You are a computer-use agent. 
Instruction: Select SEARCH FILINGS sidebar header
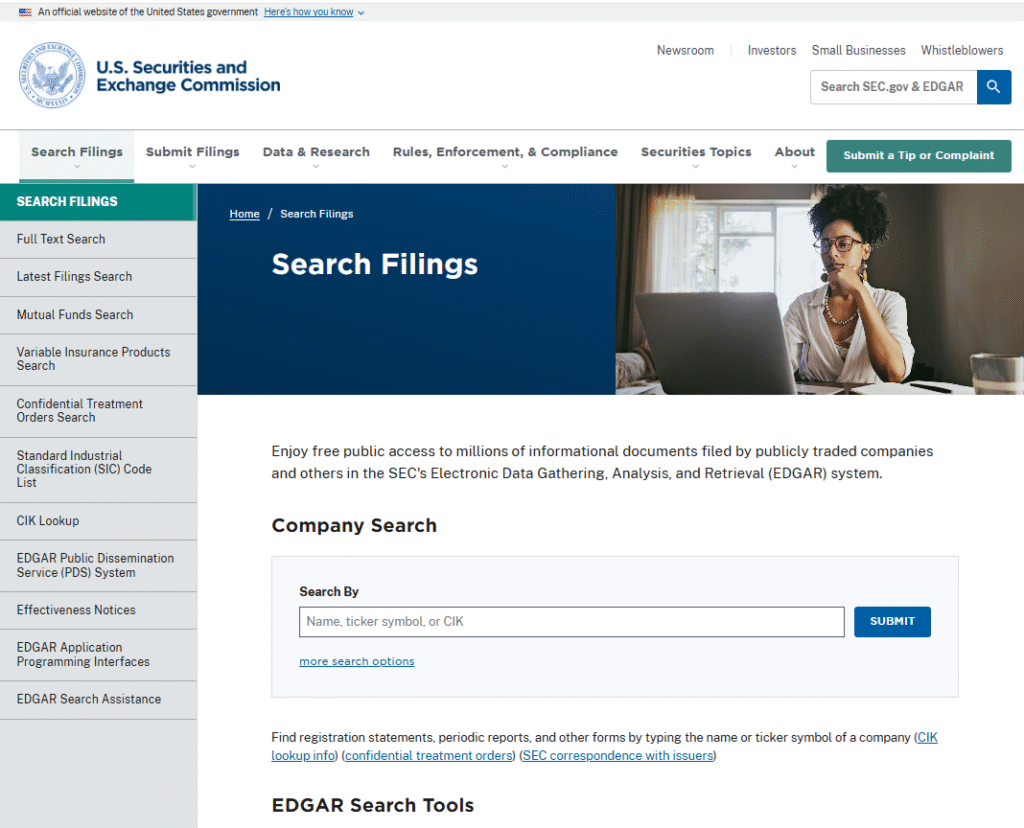point(98,202)
